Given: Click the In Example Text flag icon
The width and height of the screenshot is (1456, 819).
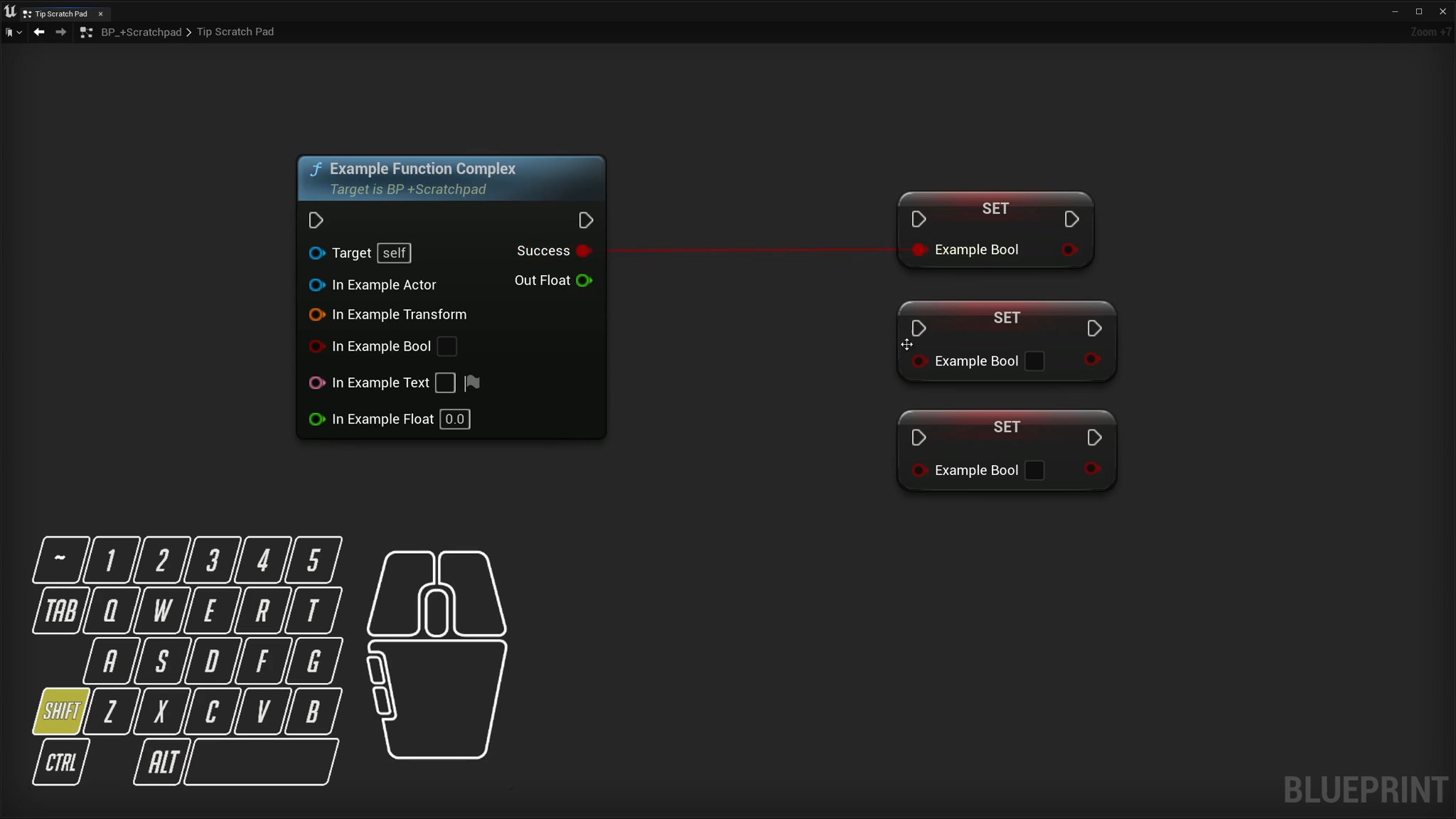Looking at the screenshot, I should pyautogui.click(x=472, y=383).
